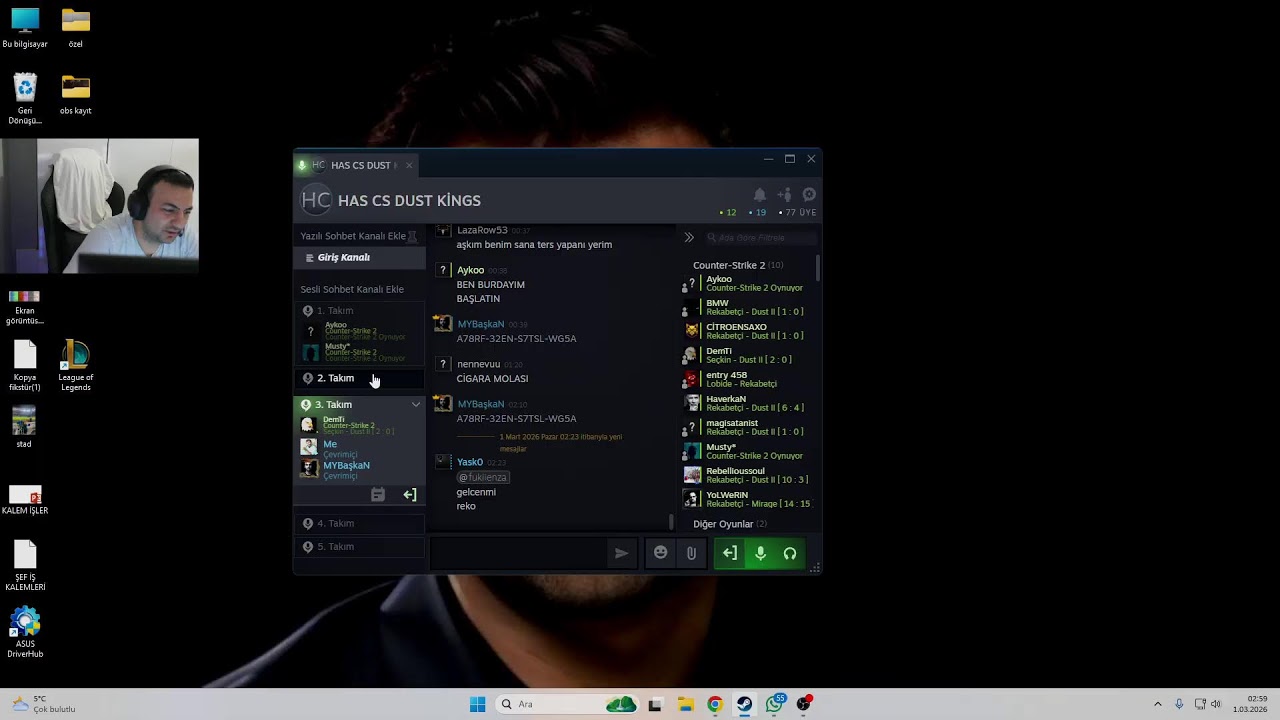Toggle headphone audio output in voice bar
Image resolution: width=1280 pixels, height=720 pixels.
point(790,553)
